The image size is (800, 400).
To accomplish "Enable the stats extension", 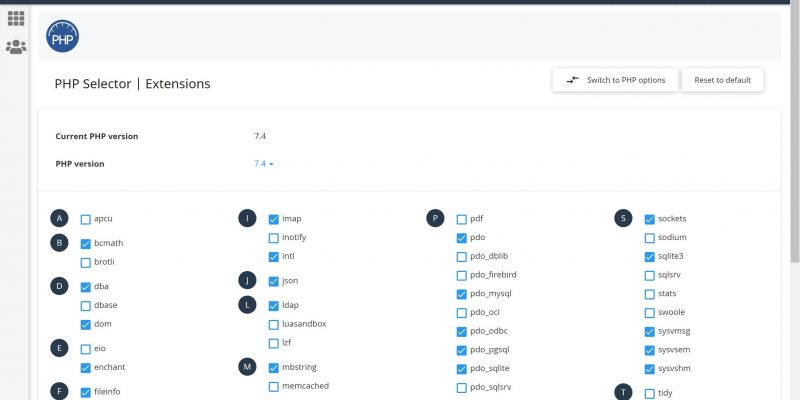I will click(649, 294).
